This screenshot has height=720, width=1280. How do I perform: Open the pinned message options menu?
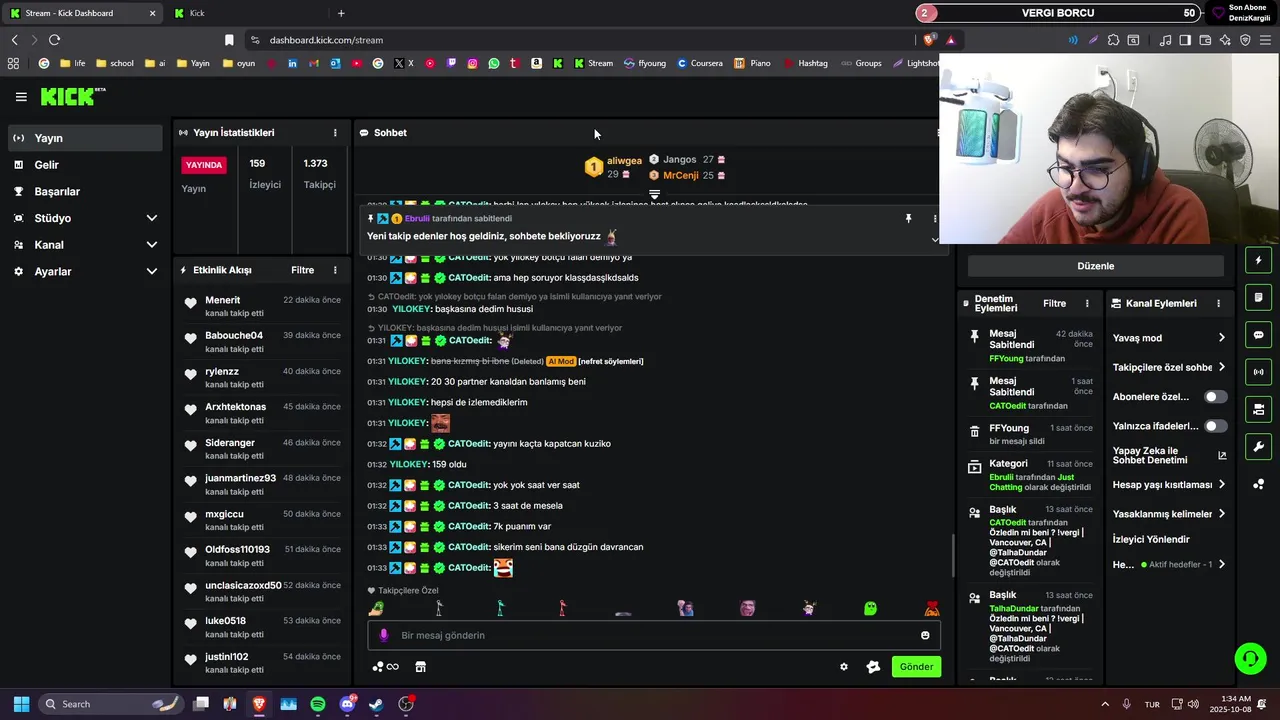pos(935,218)
